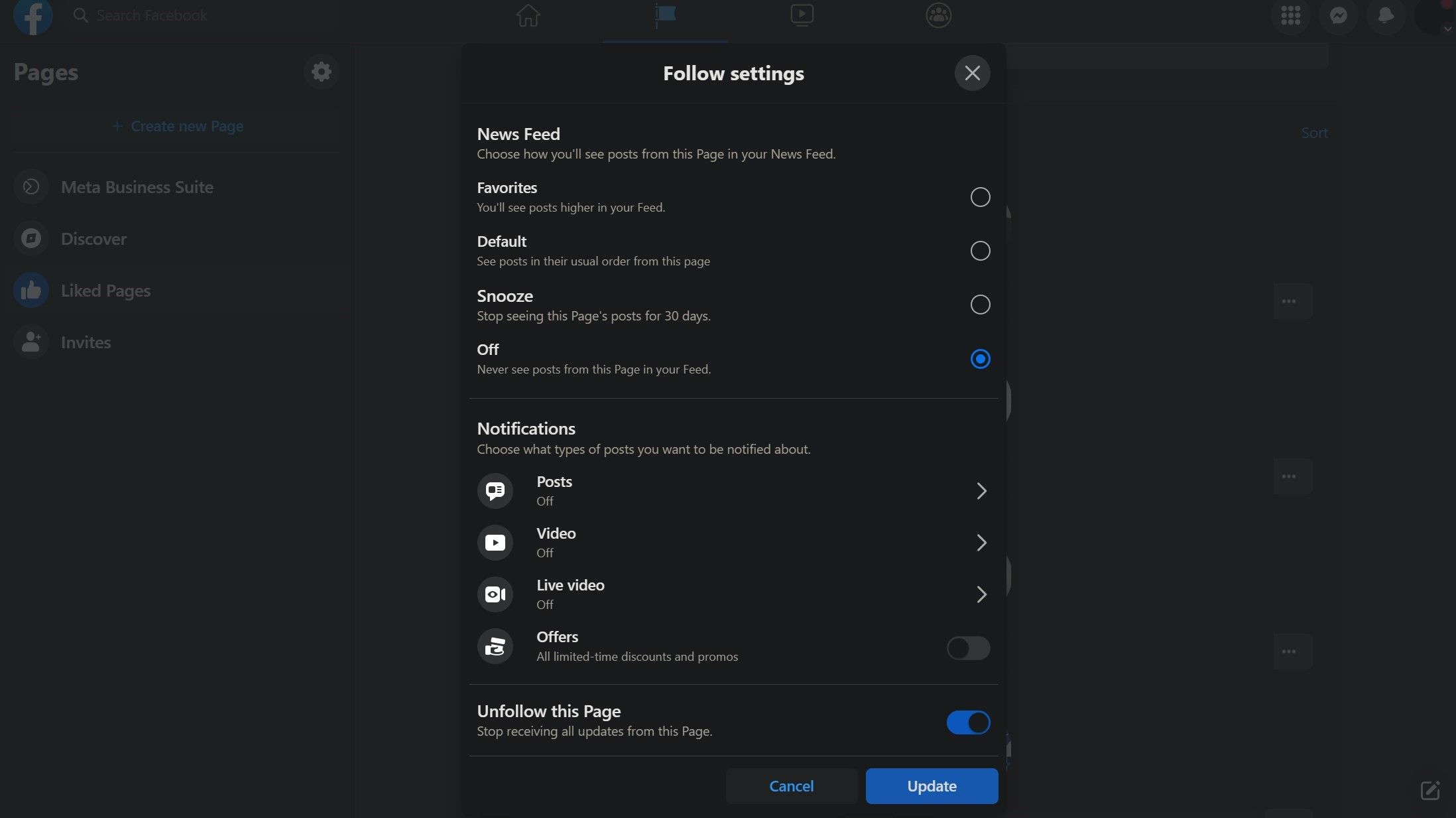Expand Posts notification settings
The width and height of the screenshot is (1456, 818).
click(x=982, y=491)
